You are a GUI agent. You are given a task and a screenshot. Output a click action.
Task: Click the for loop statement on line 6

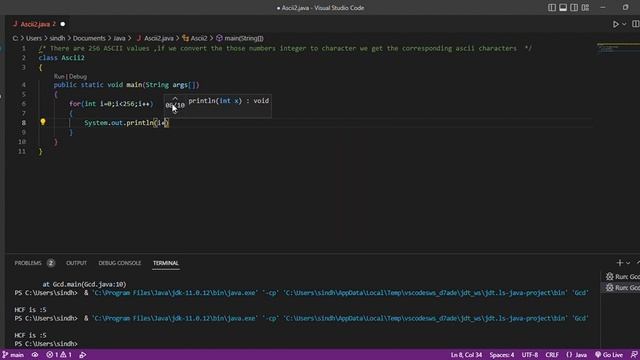point(111,104)
